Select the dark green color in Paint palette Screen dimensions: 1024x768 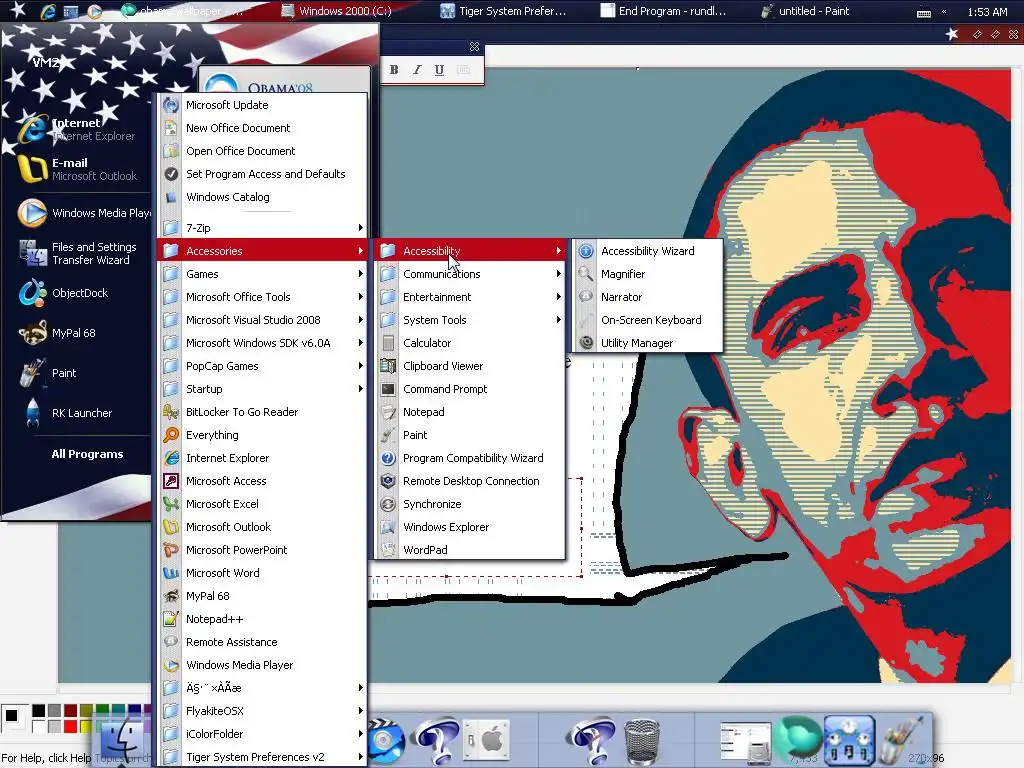point(103,711)
